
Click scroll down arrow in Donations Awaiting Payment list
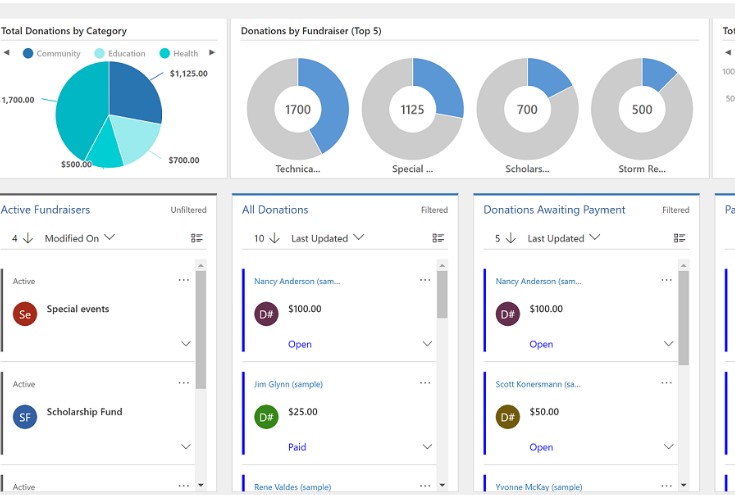683,485
